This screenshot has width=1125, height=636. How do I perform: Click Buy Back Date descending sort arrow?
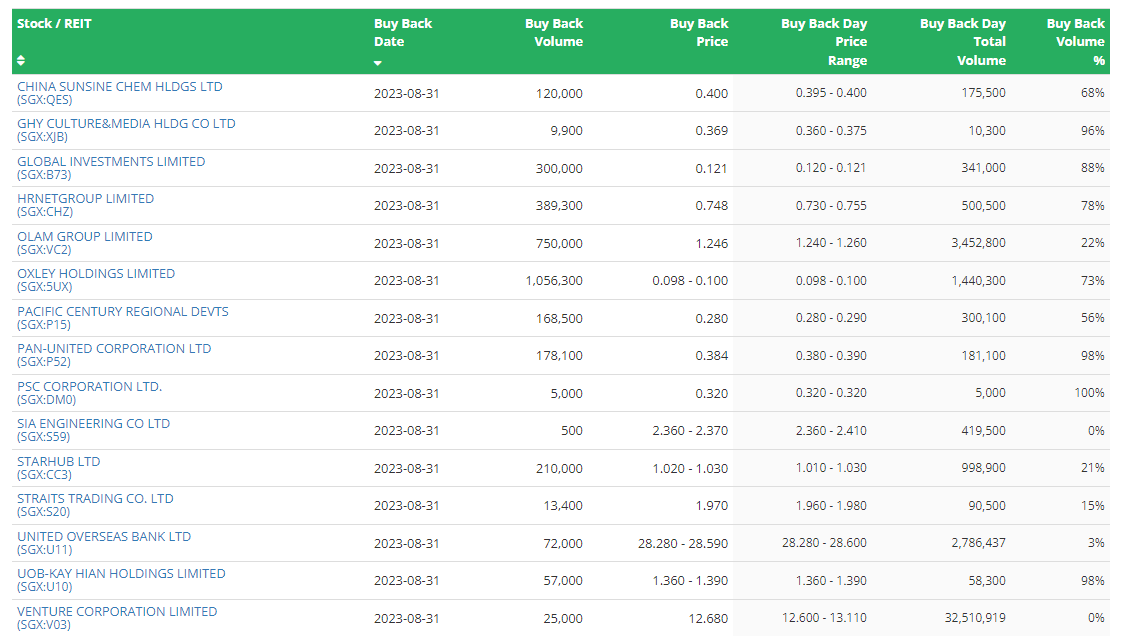378,63
